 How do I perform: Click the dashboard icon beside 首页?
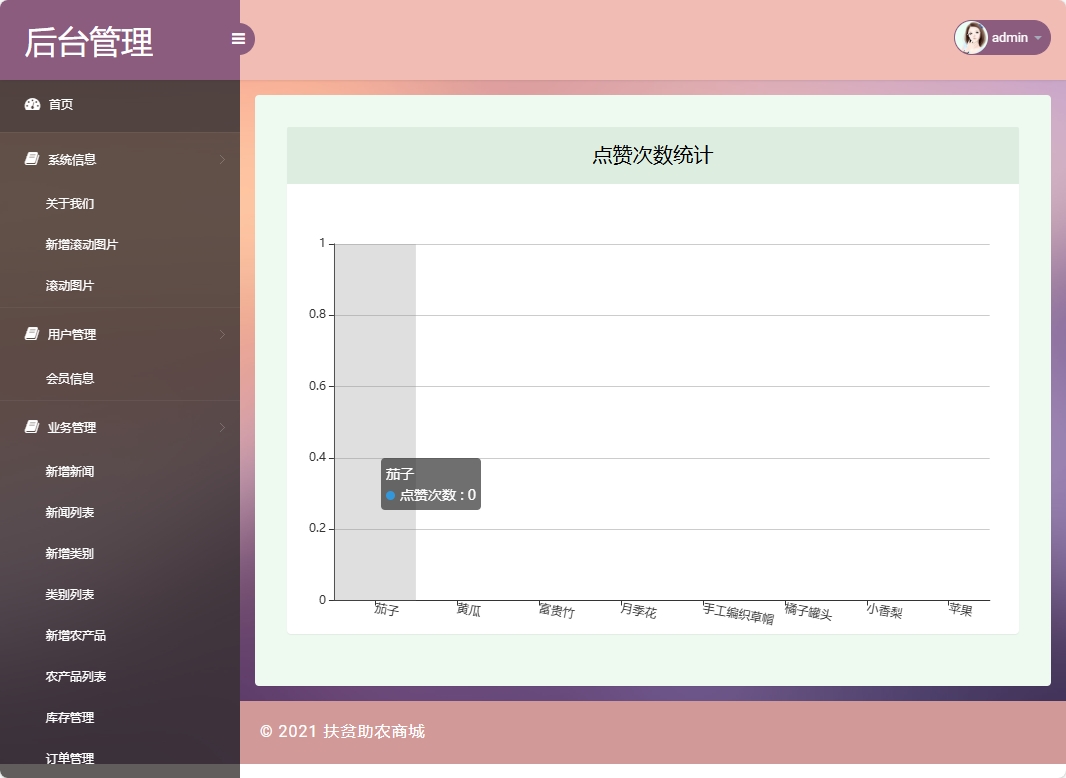(32, 104)
